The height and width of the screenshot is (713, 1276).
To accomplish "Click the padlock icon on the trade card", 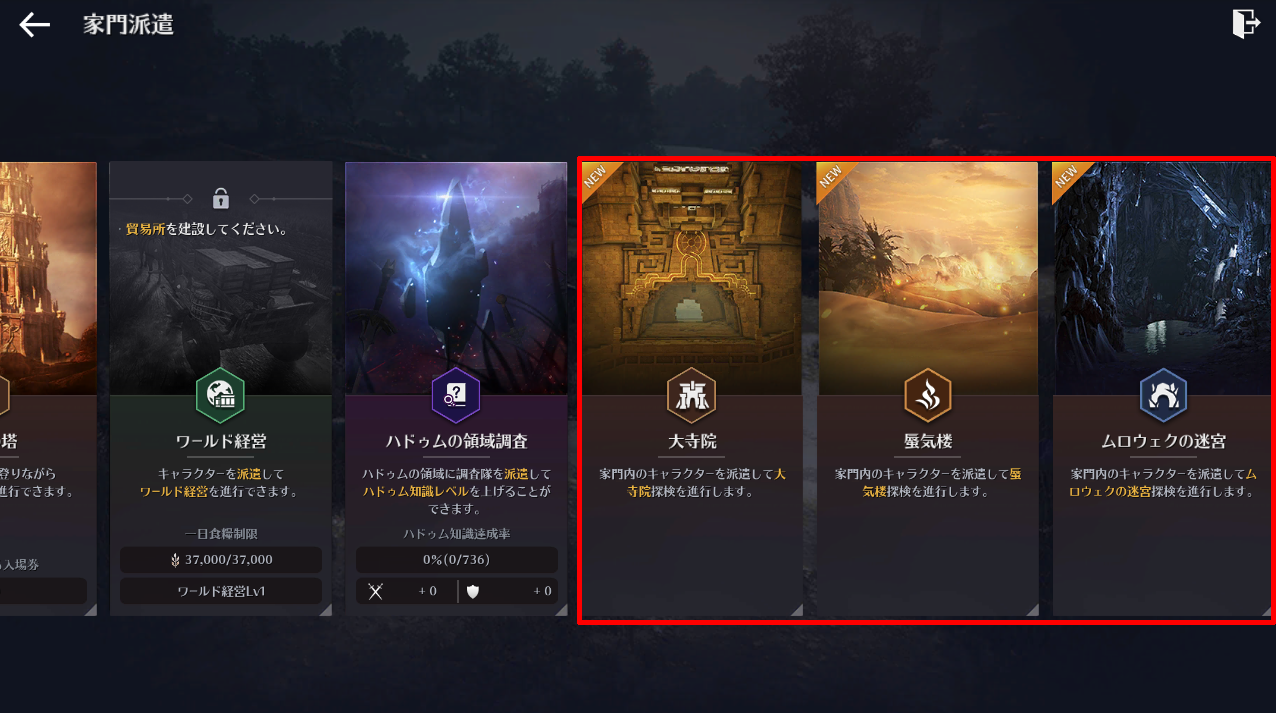I will pos(220,198).
